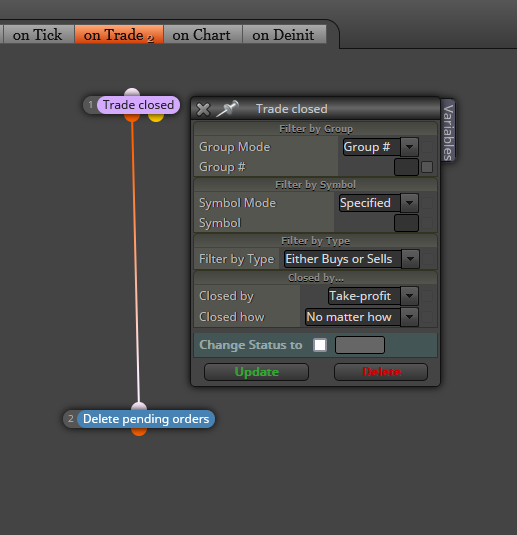The width and height of the screenshot is (517, 535).
Task: Tick the checkbox beside Closed how dropdown
Action: 427,317
